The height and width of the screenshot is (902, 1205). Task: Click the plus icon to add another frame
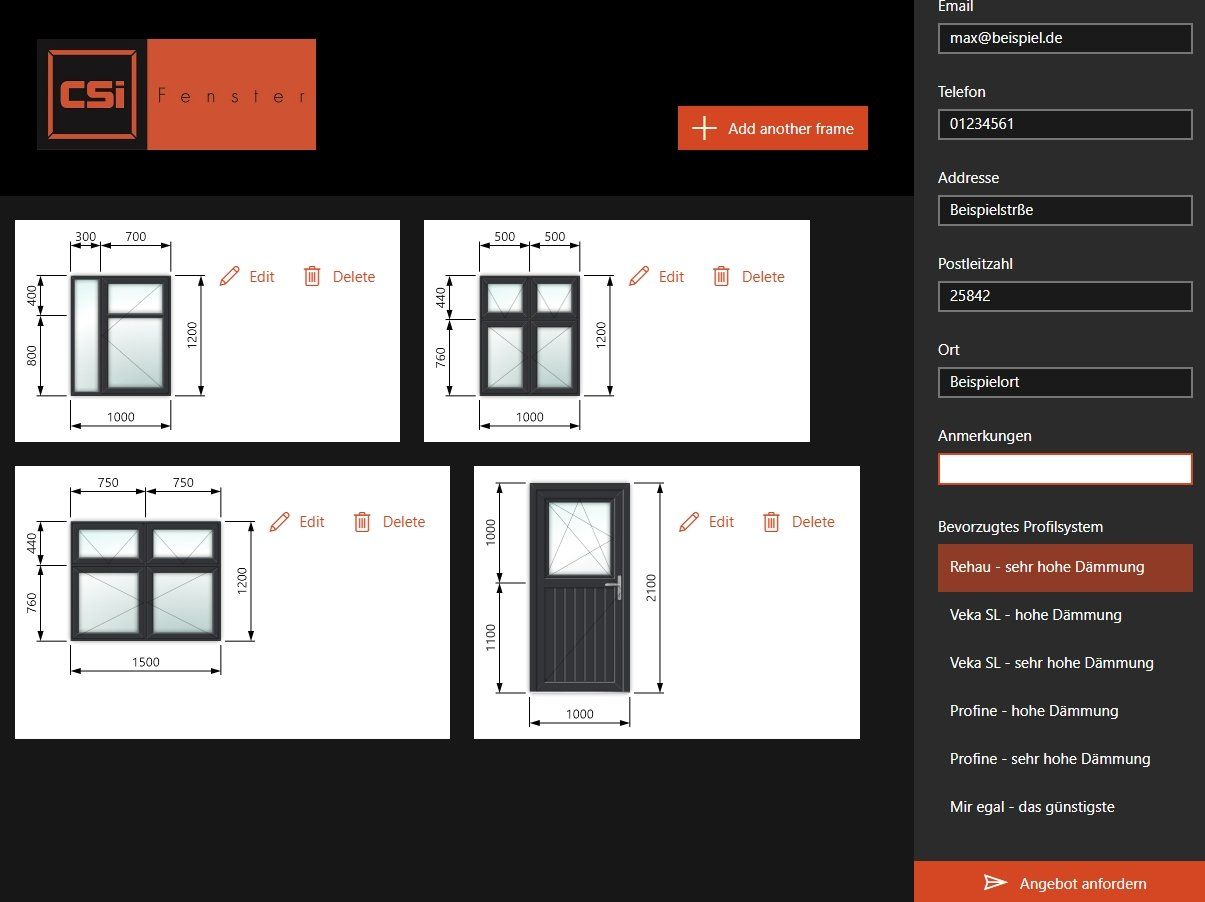pos(705,128)
